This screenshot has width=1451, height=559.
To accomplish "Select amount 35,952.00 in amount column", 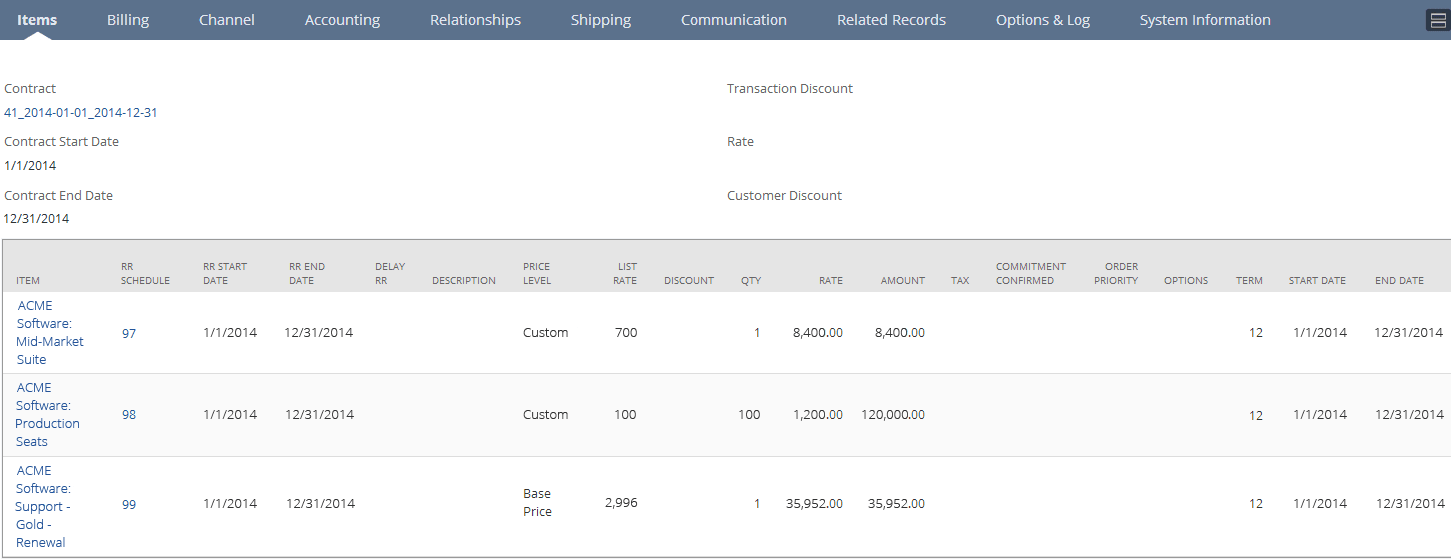I will [x=896, y=504].
